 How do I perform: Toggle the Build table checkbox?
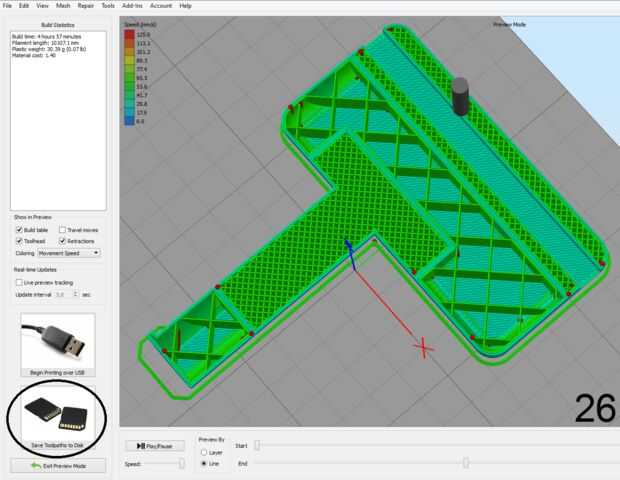pos(19,230)
